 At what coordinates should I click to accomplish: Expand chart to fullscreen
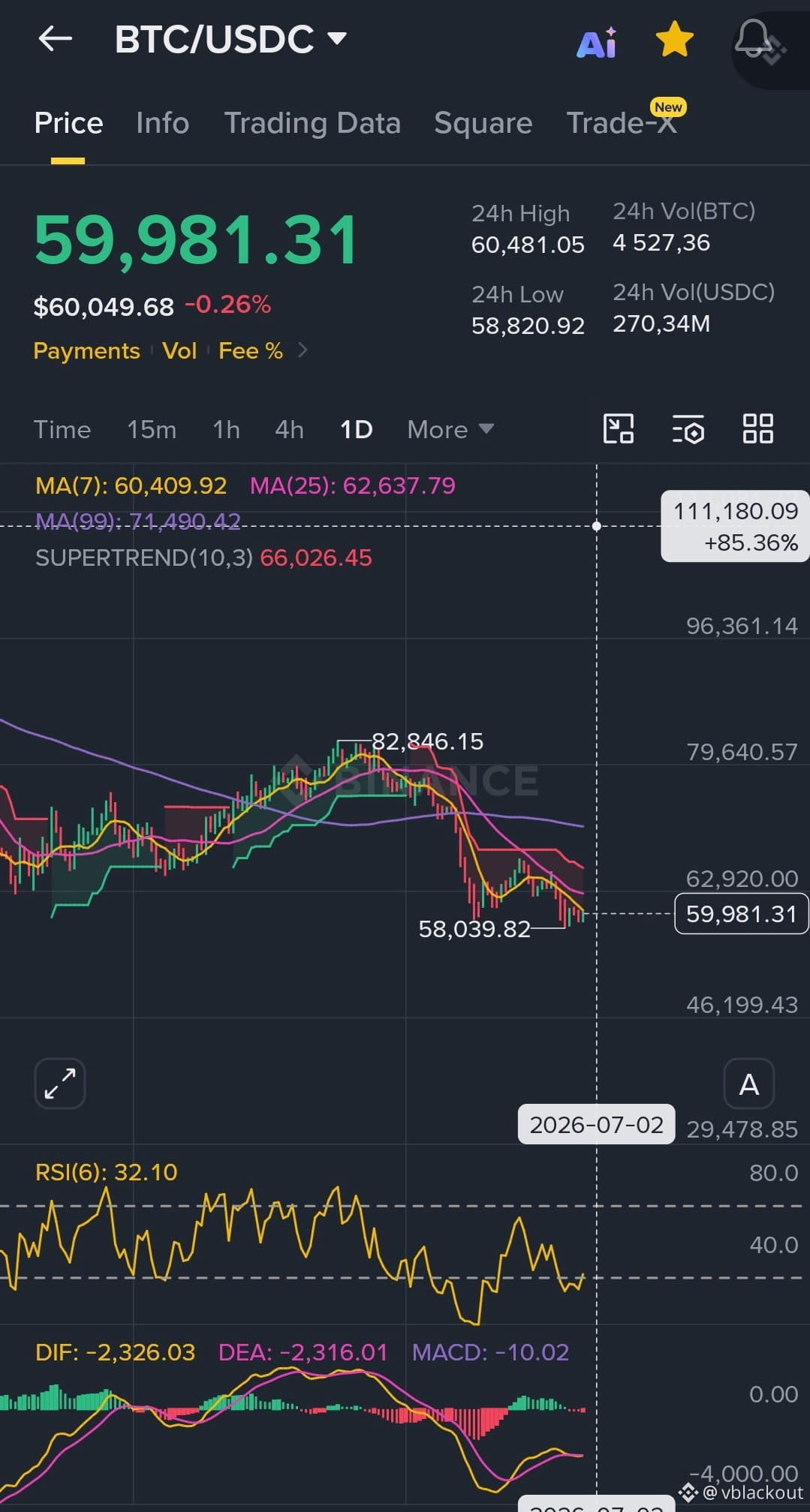click(60, 1084)
